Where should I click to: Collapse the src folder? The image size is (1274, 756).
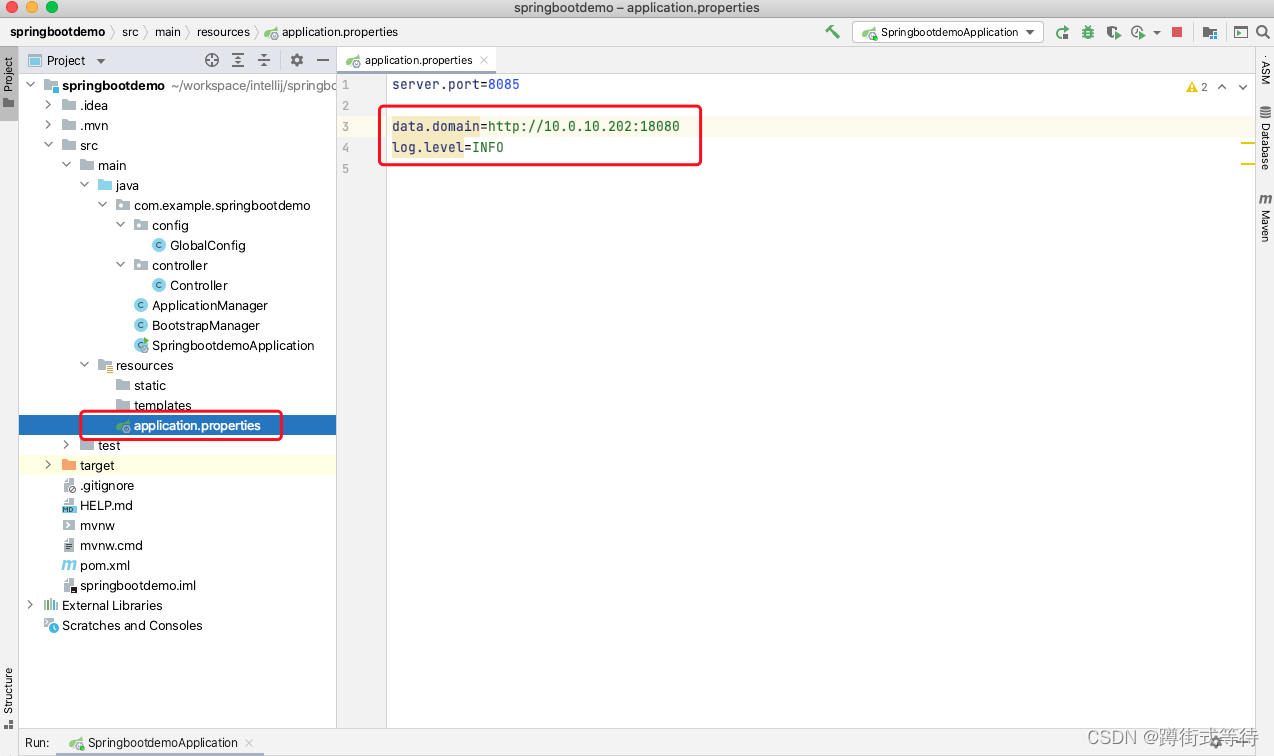tap(48, 145)
